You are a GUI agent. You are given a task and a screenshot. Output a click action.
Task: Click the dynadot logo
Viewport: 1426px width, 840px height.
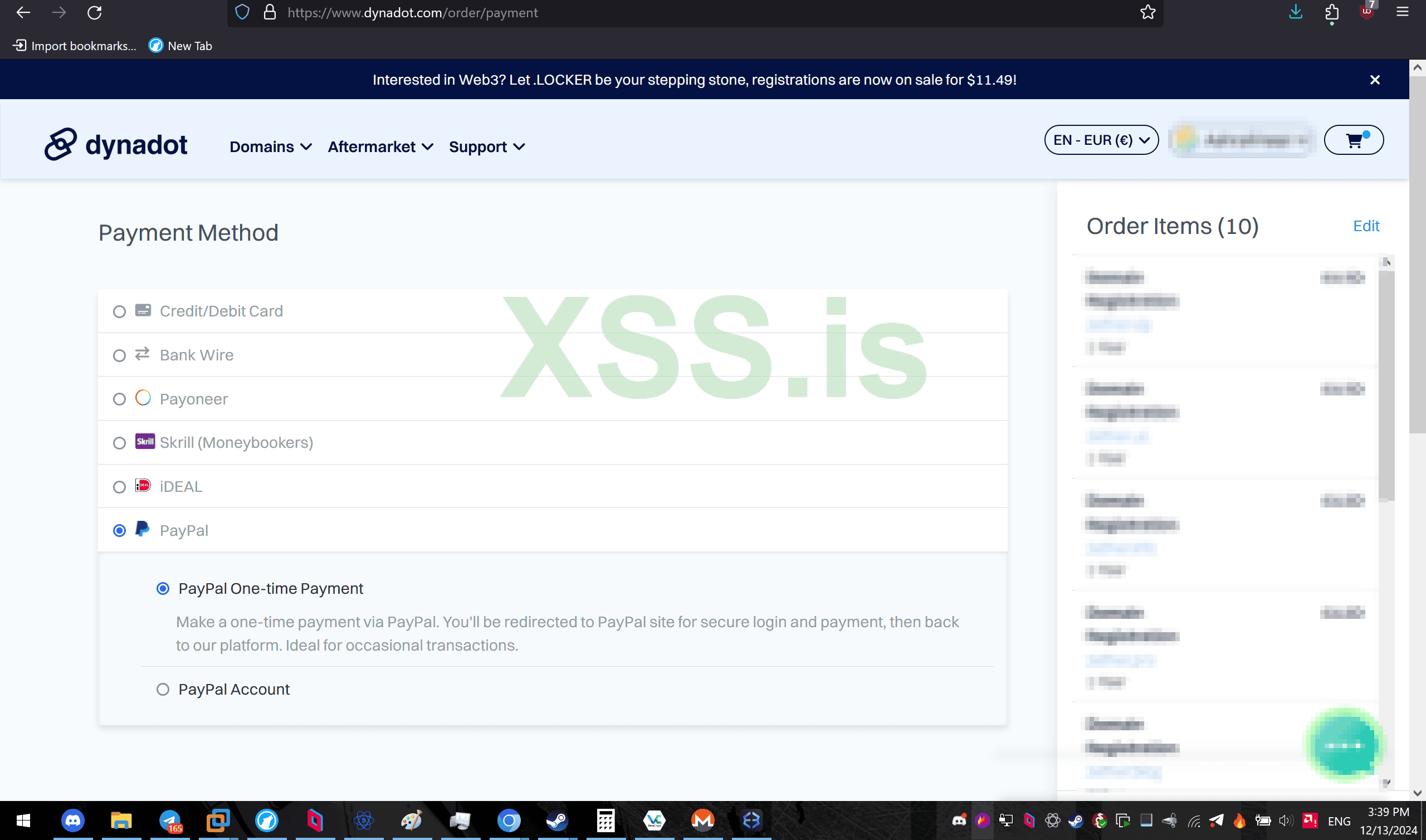(116, 145)
